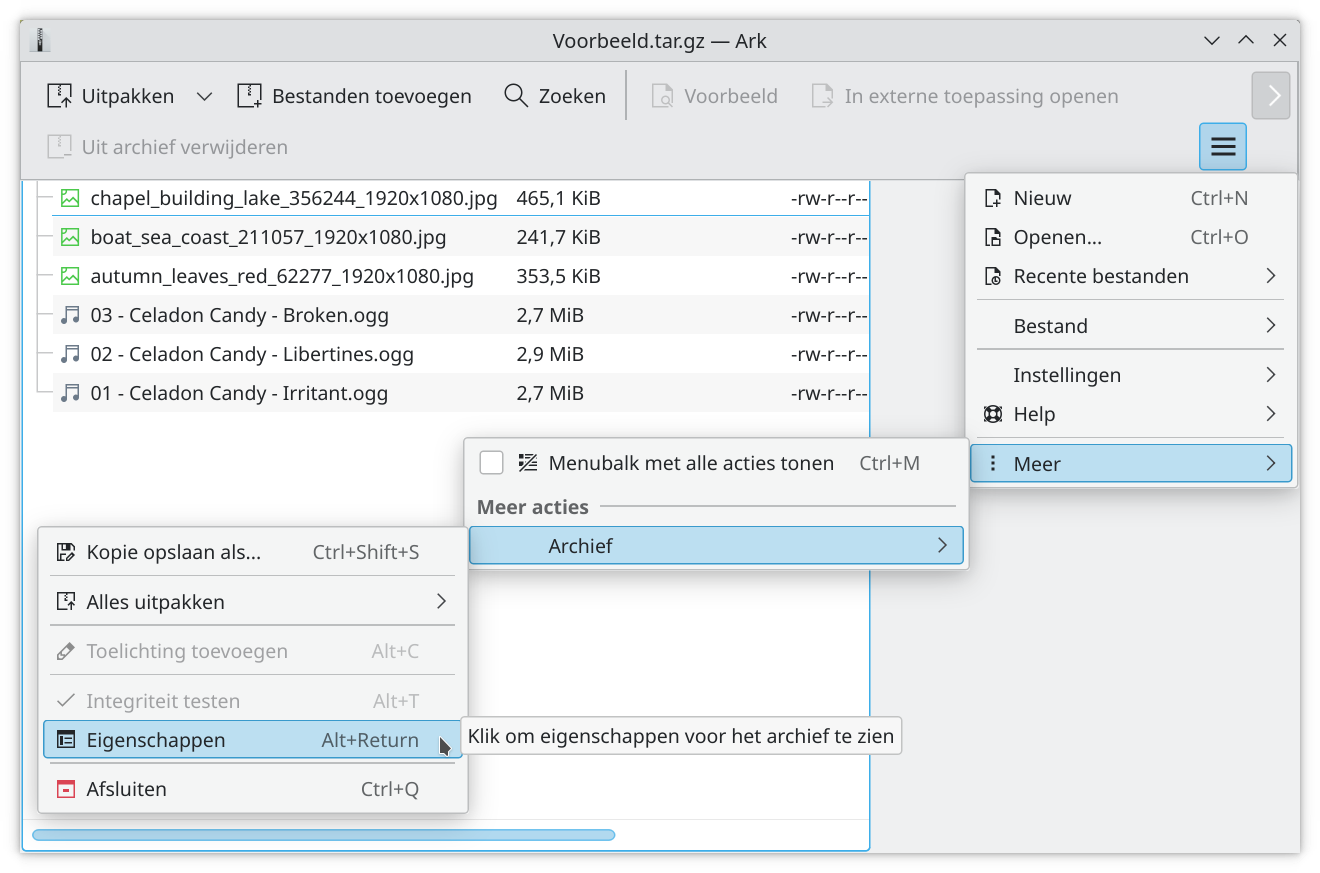Select boat_sea_coast_211057_1920x1080.jpg file
The width and height of the screenshot is (1320, 873).
click(x=268, y=237)
